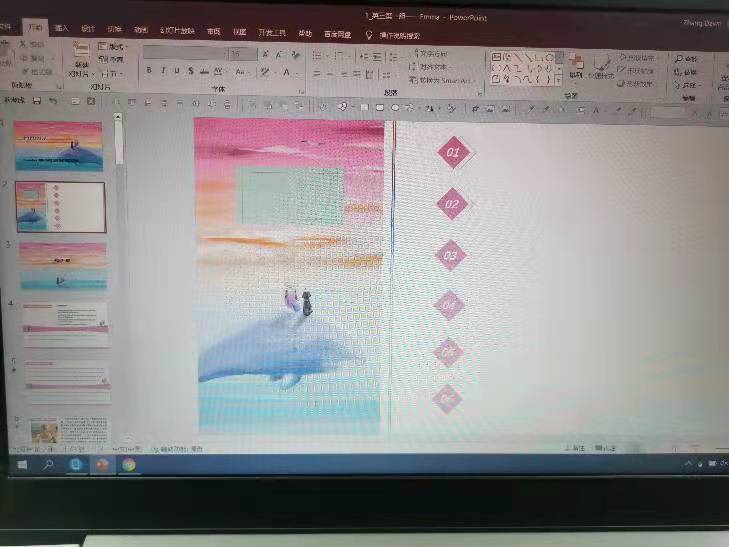
Task: Click the Arrange button
Action: [576, 65]
